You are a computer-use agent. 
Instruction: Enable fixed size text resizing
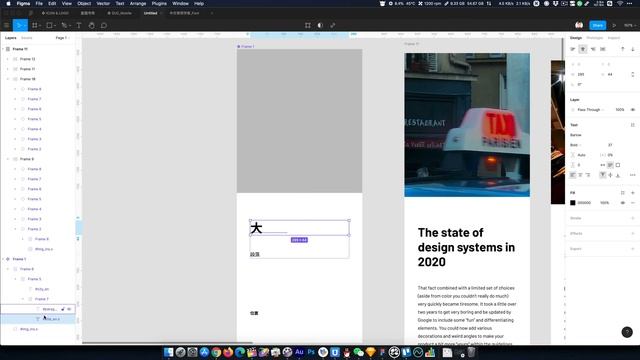click(618, 165)
